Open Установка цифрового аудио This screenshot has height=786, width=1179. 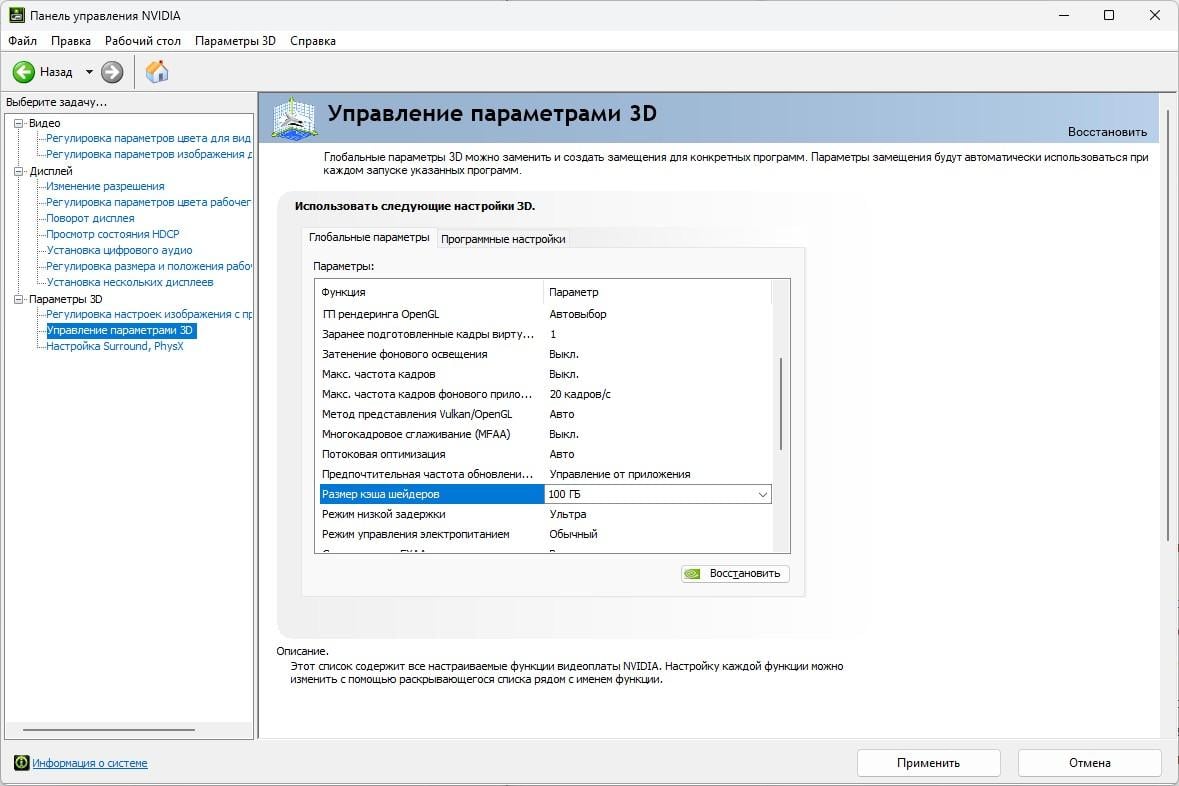point(120,250)
